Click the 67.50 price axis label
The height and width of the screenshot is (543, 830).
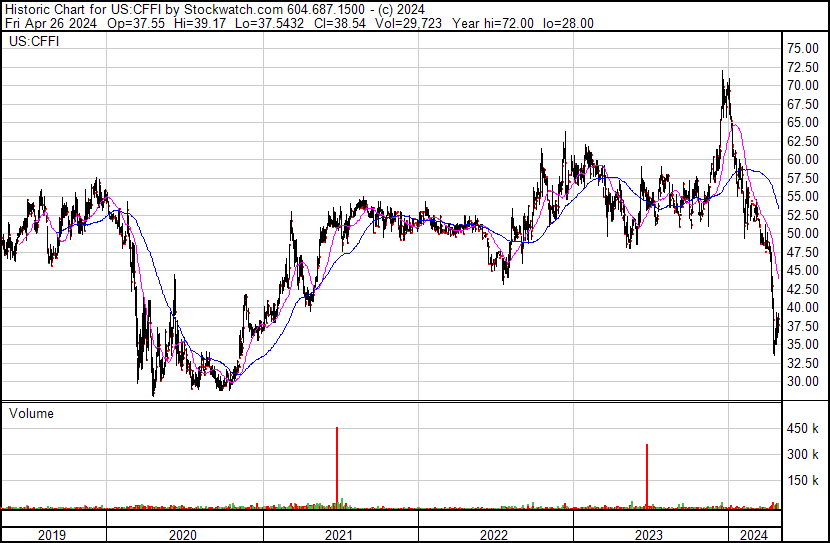[803, 104]
